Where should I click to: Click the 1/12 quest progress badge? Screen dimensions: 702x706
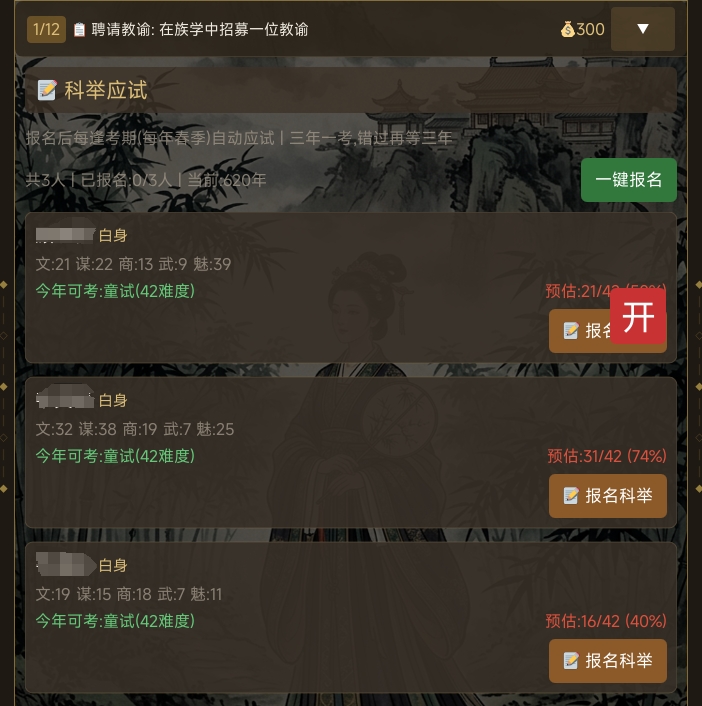pyautogui.click(x=46, y=30)
